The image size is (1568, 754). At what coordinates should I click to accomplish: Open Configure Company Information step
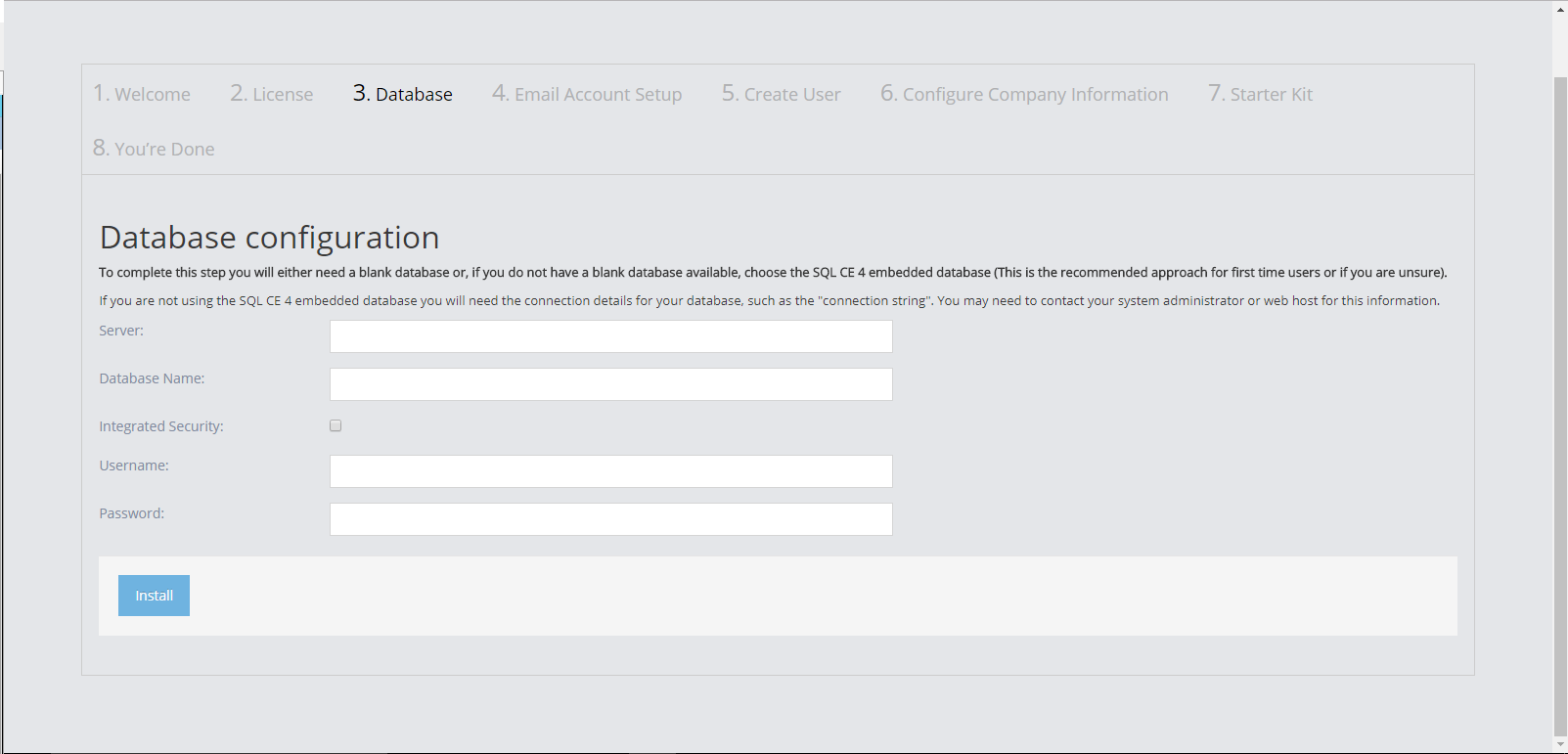pyautogui.click(x=1024, y=94)
